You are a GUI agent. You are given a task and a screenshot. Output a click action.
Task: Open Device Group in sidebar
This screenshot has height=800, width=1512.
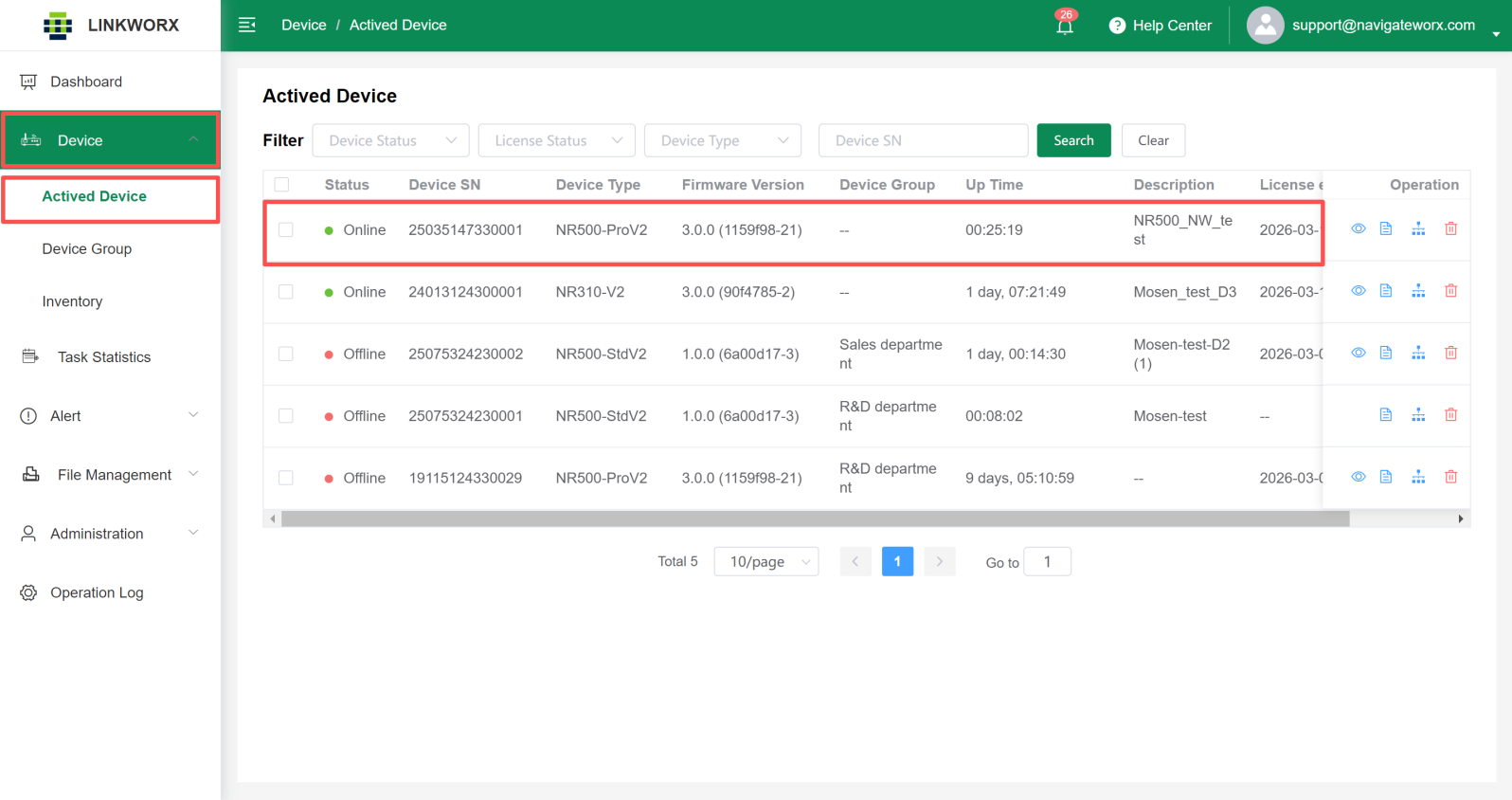[x=87, y=249]
